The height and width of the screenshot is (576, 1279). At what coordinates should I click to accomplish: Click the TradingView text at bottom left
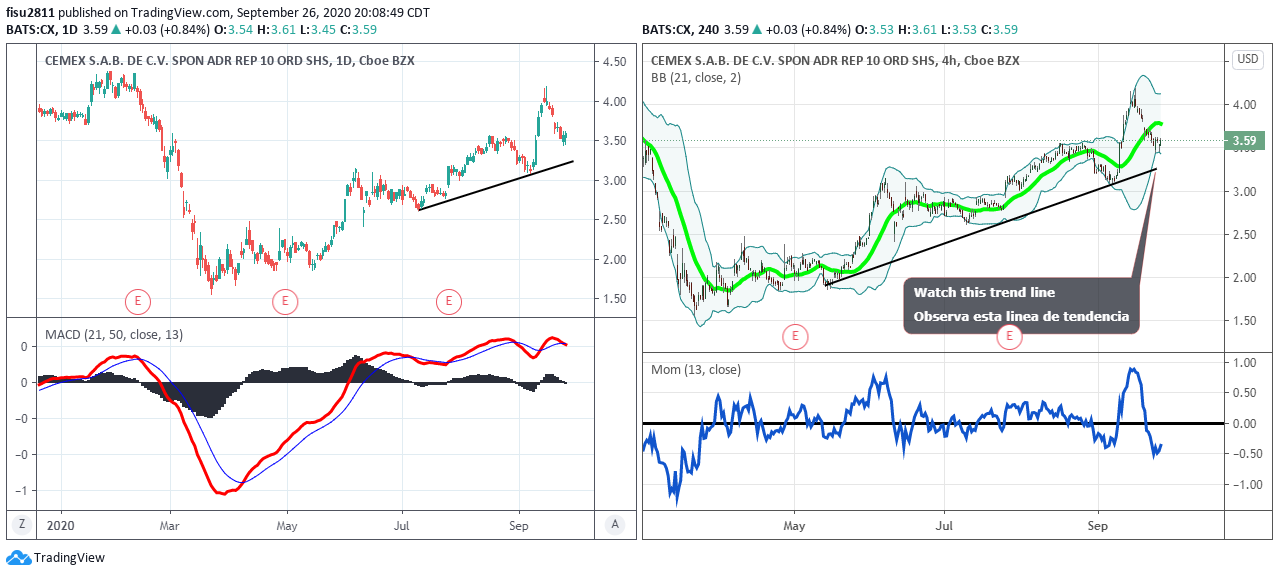(69, 558)
